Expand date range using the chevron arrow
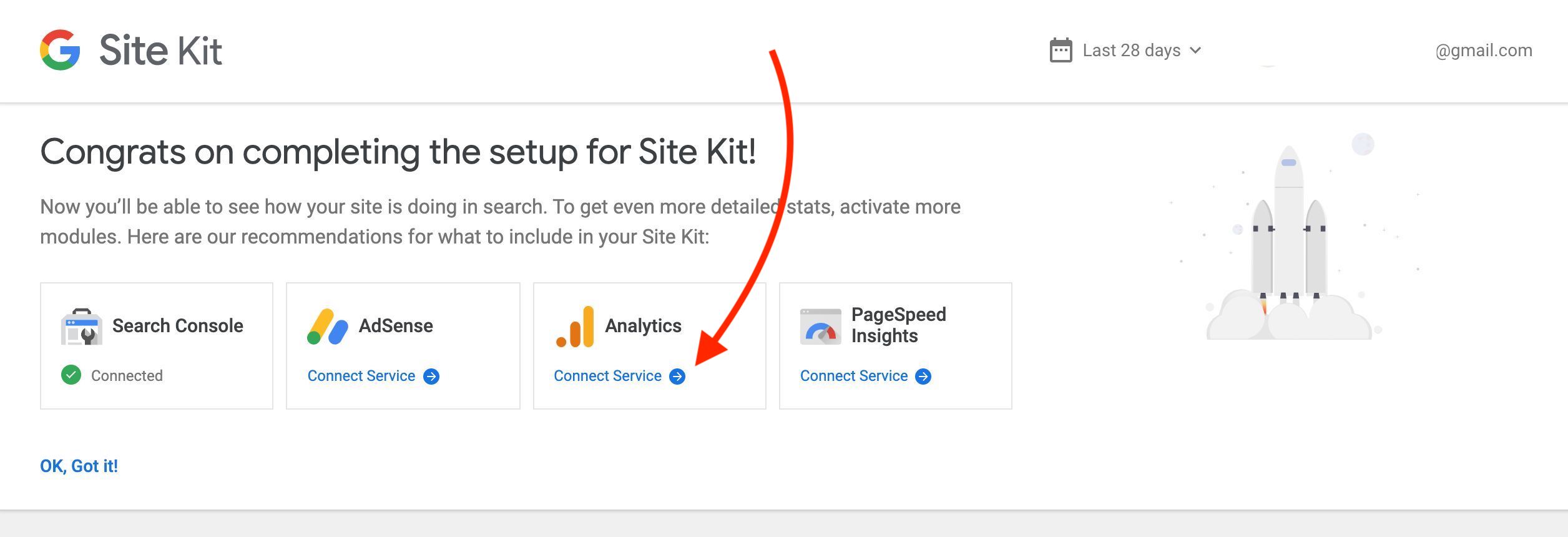 (x=1195, y=50)
